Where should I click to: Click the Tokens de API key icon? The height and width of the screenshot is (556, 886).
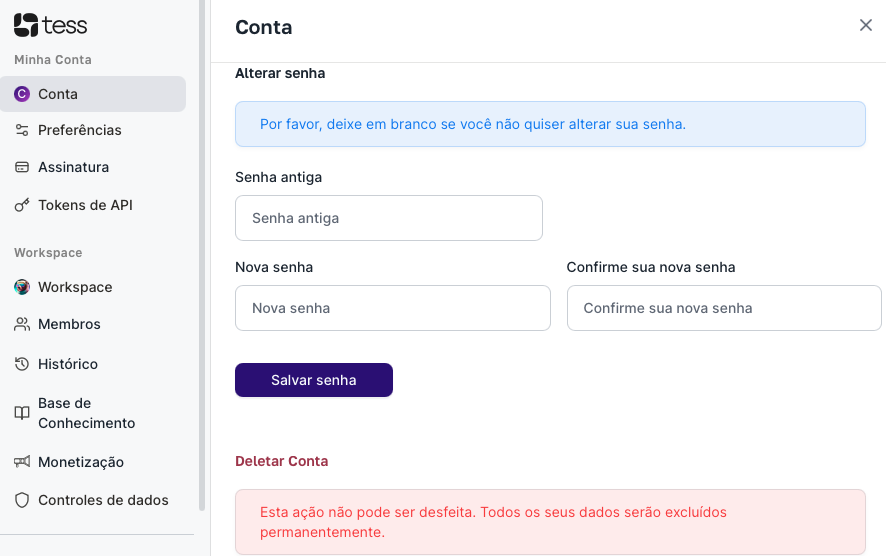point(21,205)
